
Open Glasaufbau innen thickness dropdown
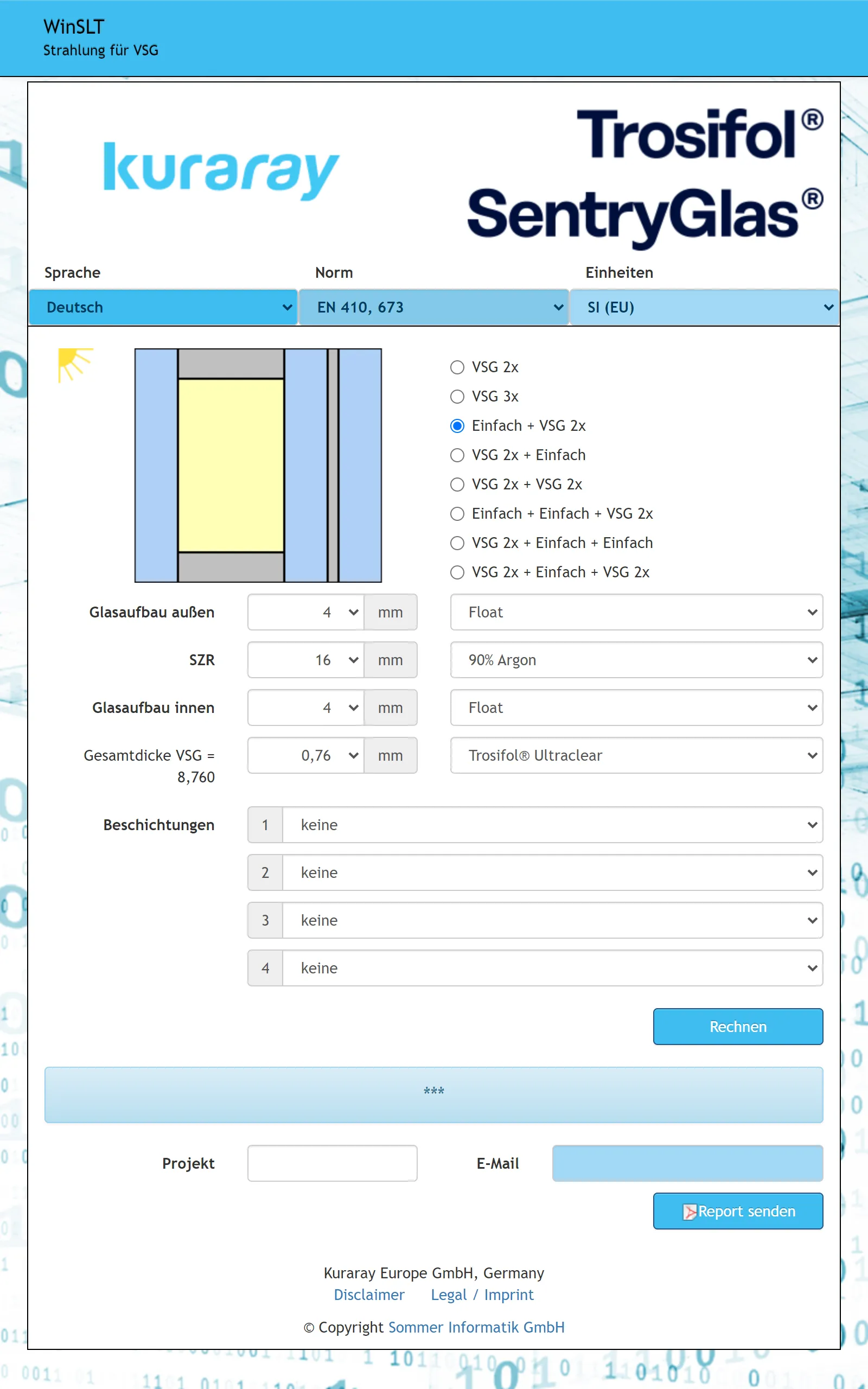(306, 708)
